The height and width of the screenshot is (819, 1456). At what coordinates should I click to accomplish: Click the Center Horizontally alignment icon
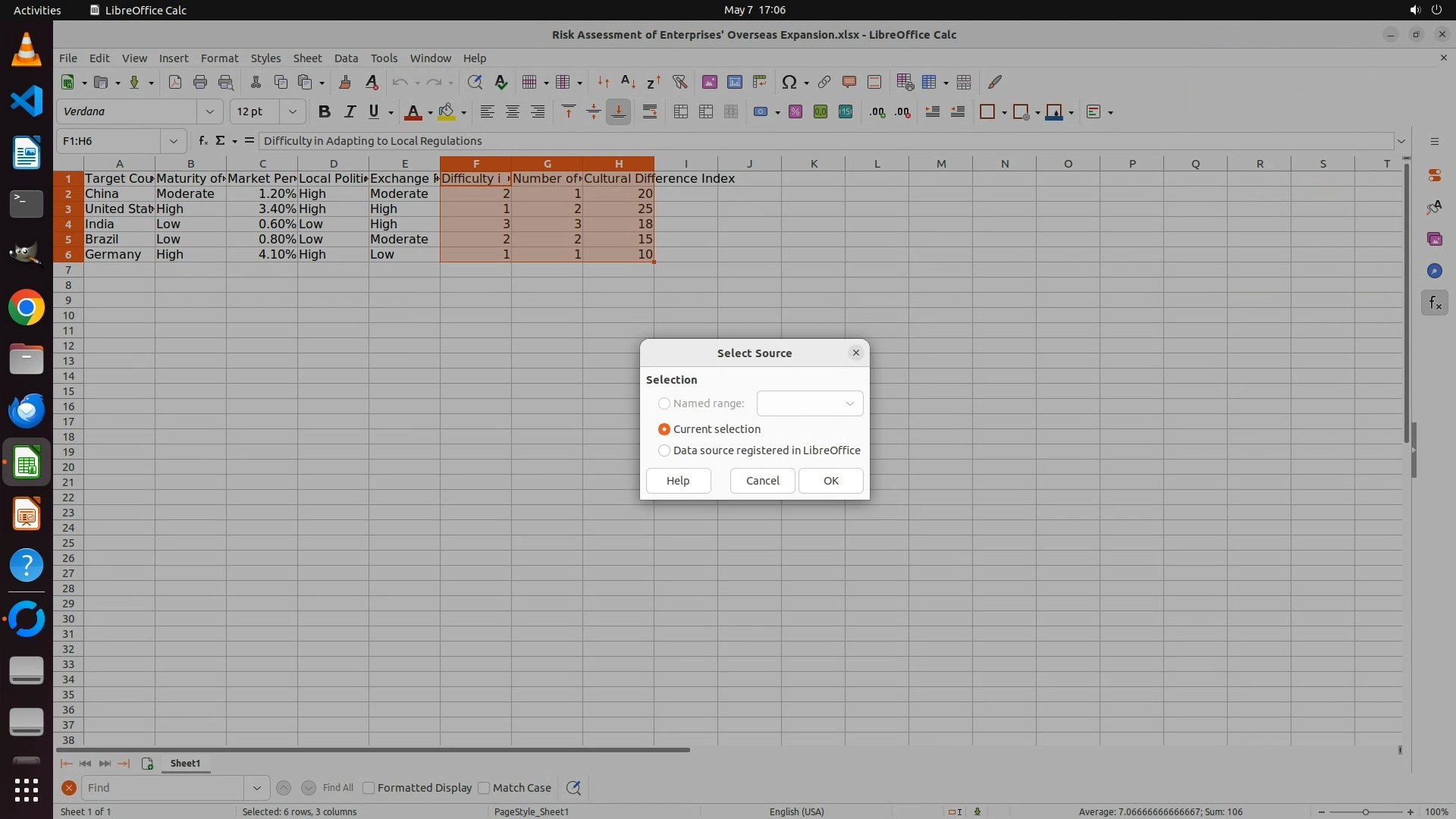tap(513, 112)
